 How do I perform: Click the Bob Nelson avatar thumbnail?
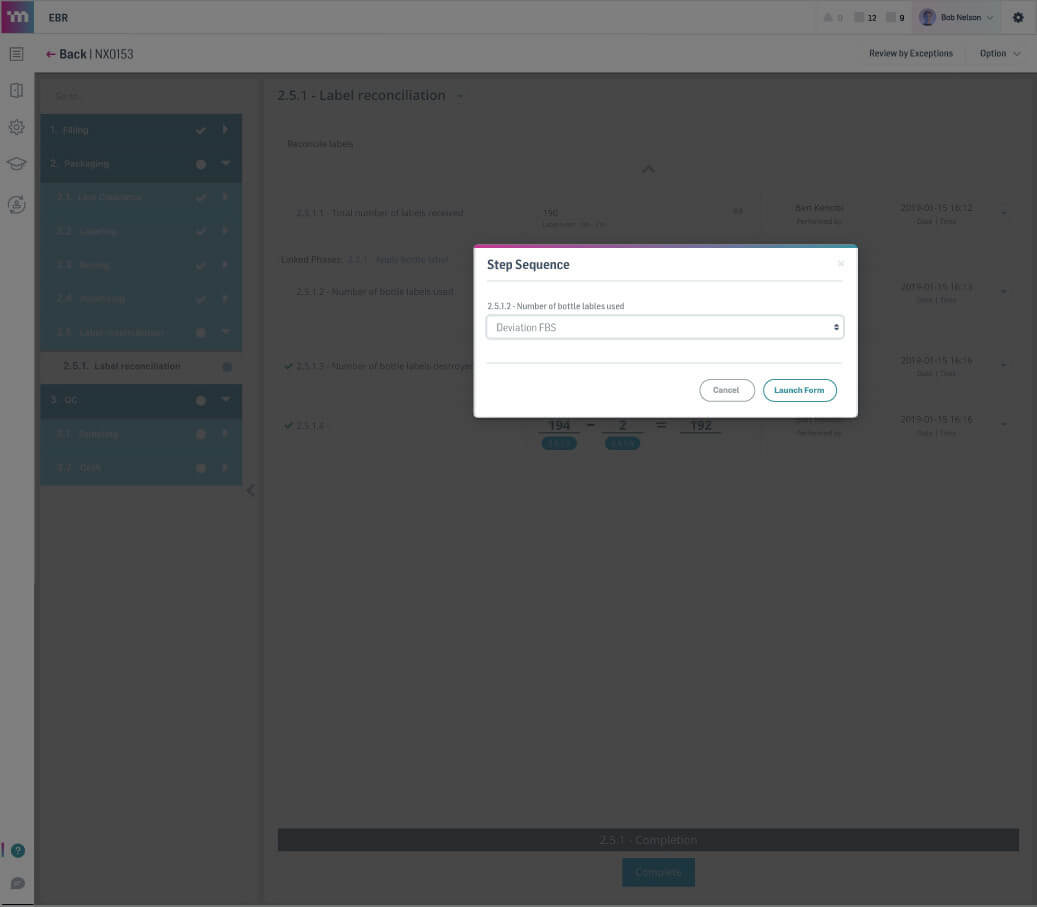click(x=928, y=17)
